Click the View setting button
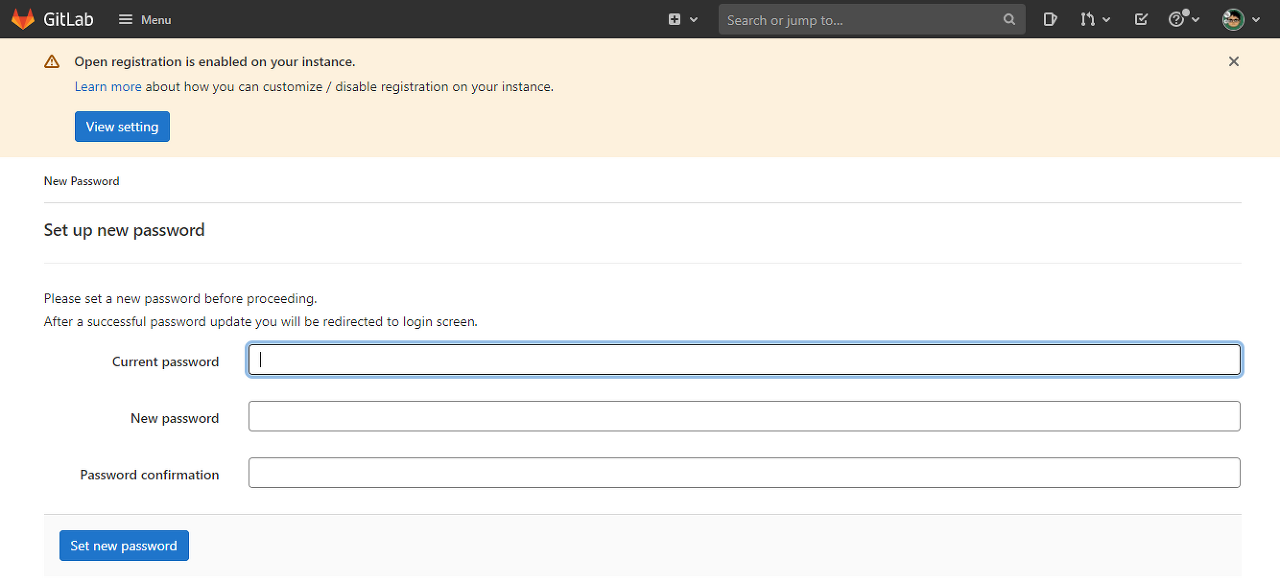 pos(122,127)
